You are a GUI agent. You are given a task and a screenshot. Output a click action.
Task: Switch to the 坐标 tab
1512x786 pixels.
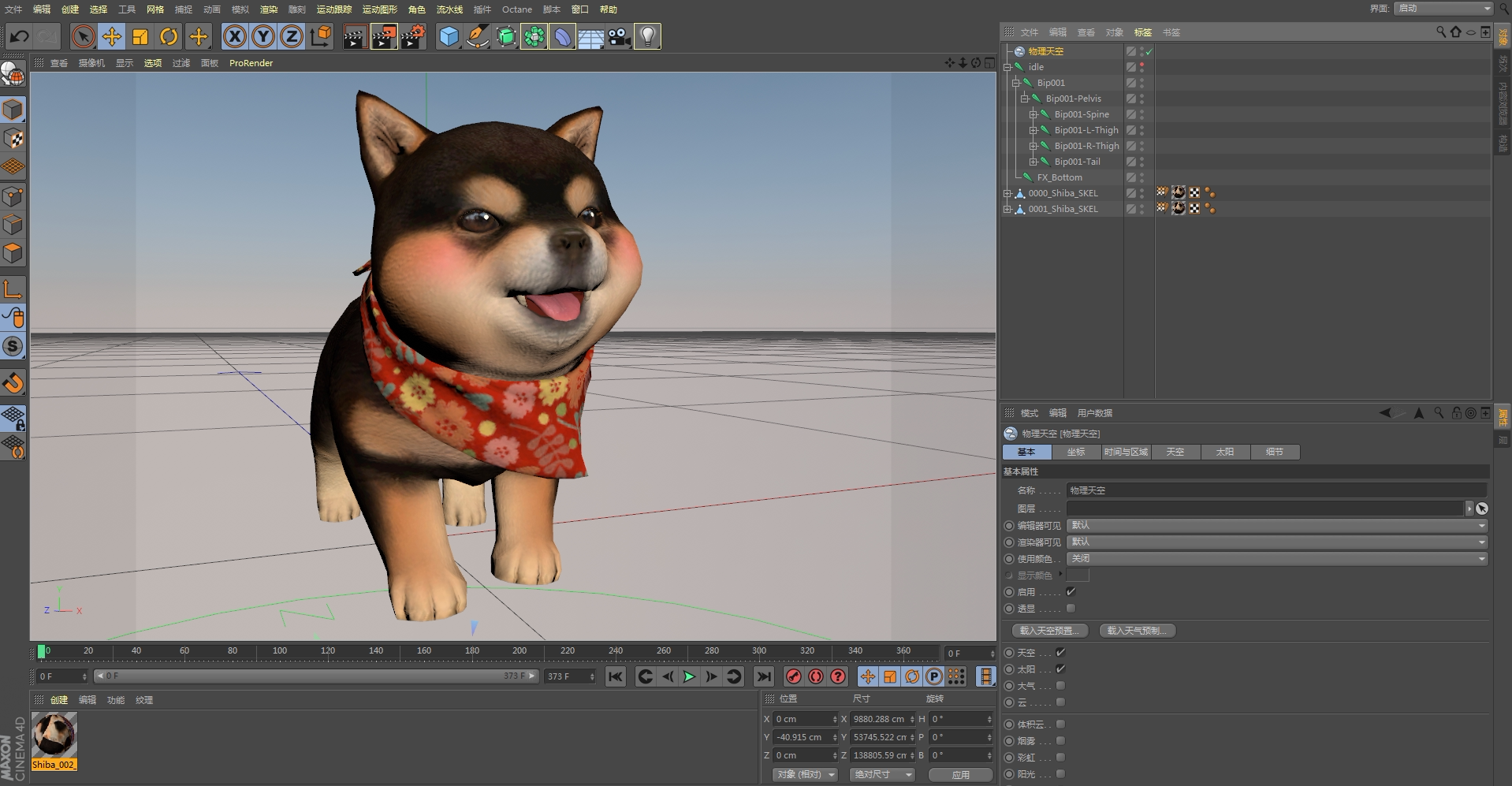tap(1076, 452)
